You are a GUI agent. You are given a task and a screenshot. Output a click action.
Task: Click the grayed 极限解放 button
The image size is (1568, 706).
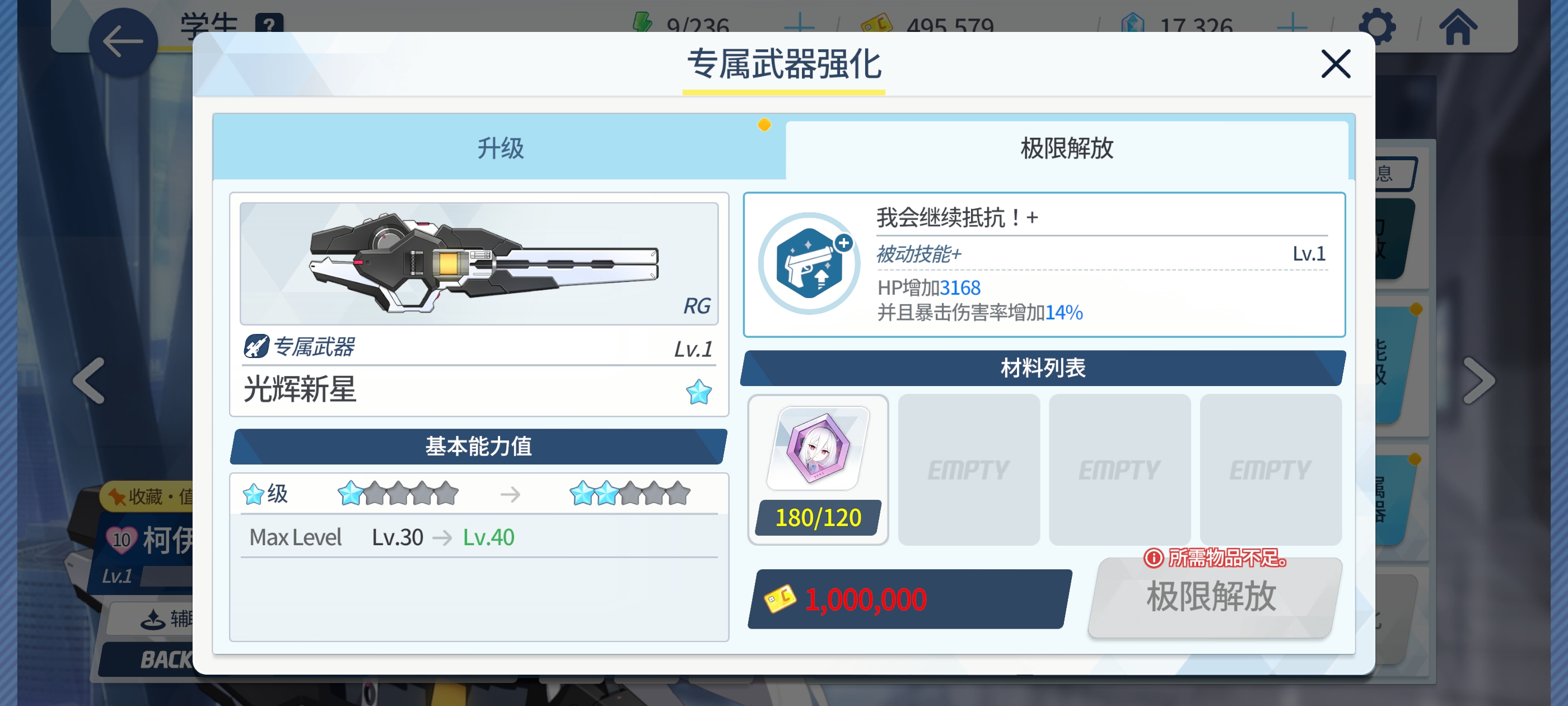coord(1214,596)
